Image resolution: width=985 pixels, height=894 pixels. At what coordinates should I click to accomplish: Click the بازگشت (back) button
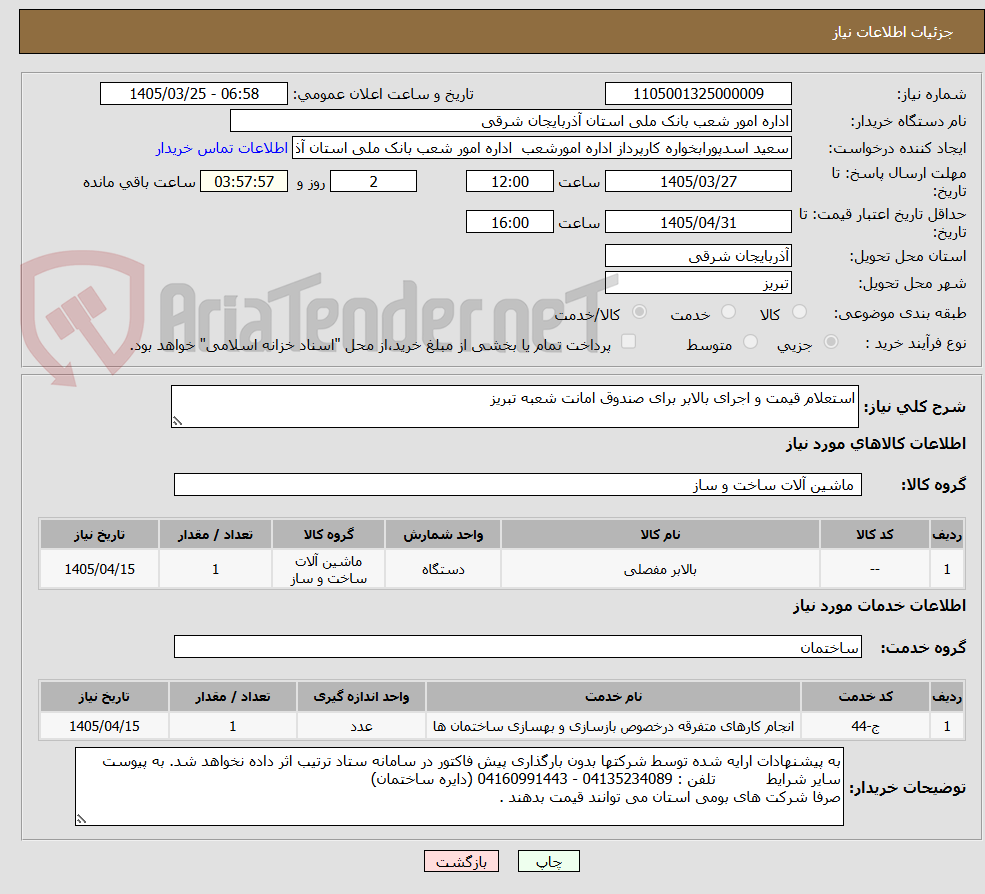[461, 861]
